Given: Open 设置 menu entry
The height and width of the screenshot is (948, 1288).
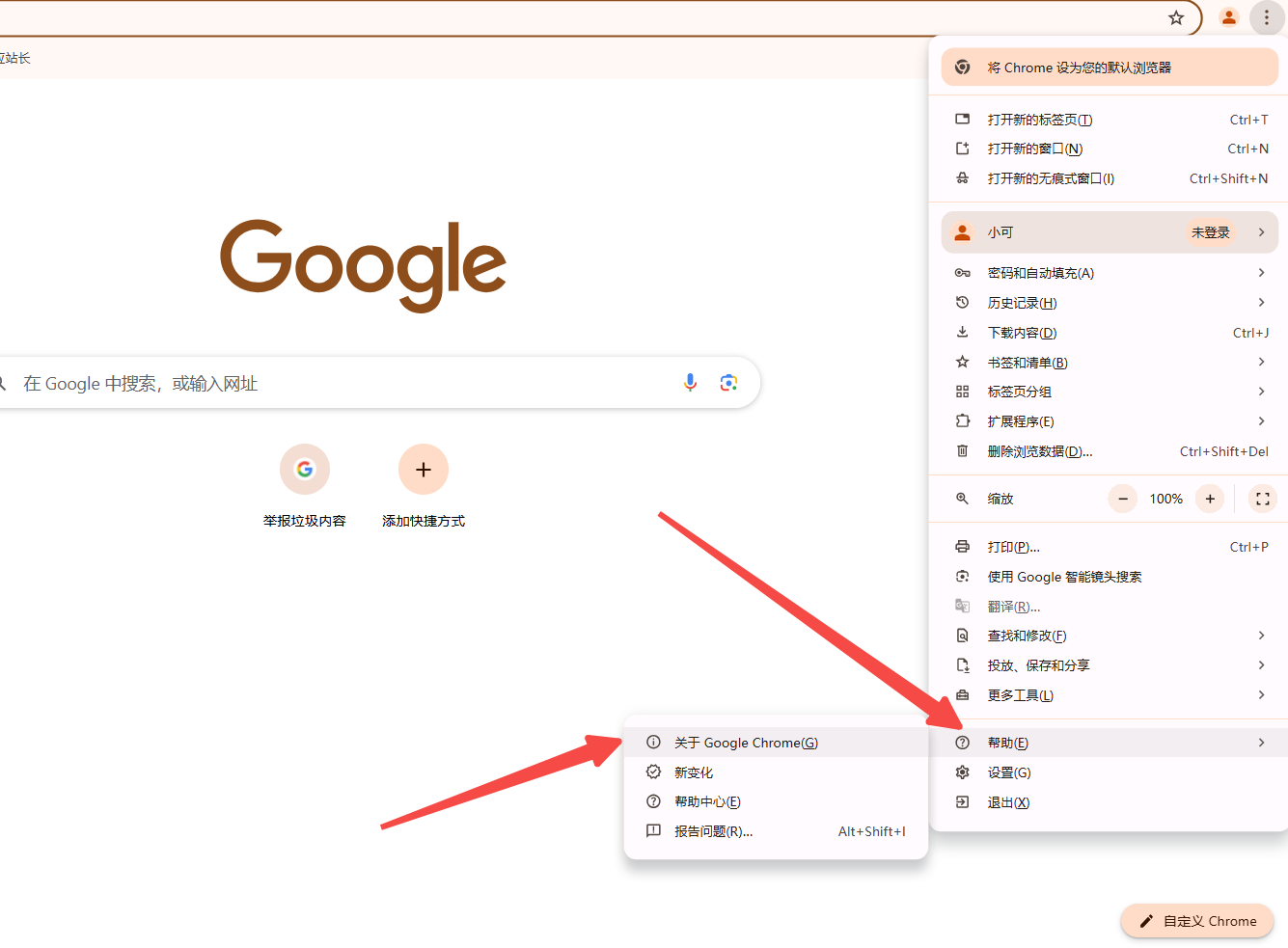Looking at the screenshot, I should pos(1110,772).
